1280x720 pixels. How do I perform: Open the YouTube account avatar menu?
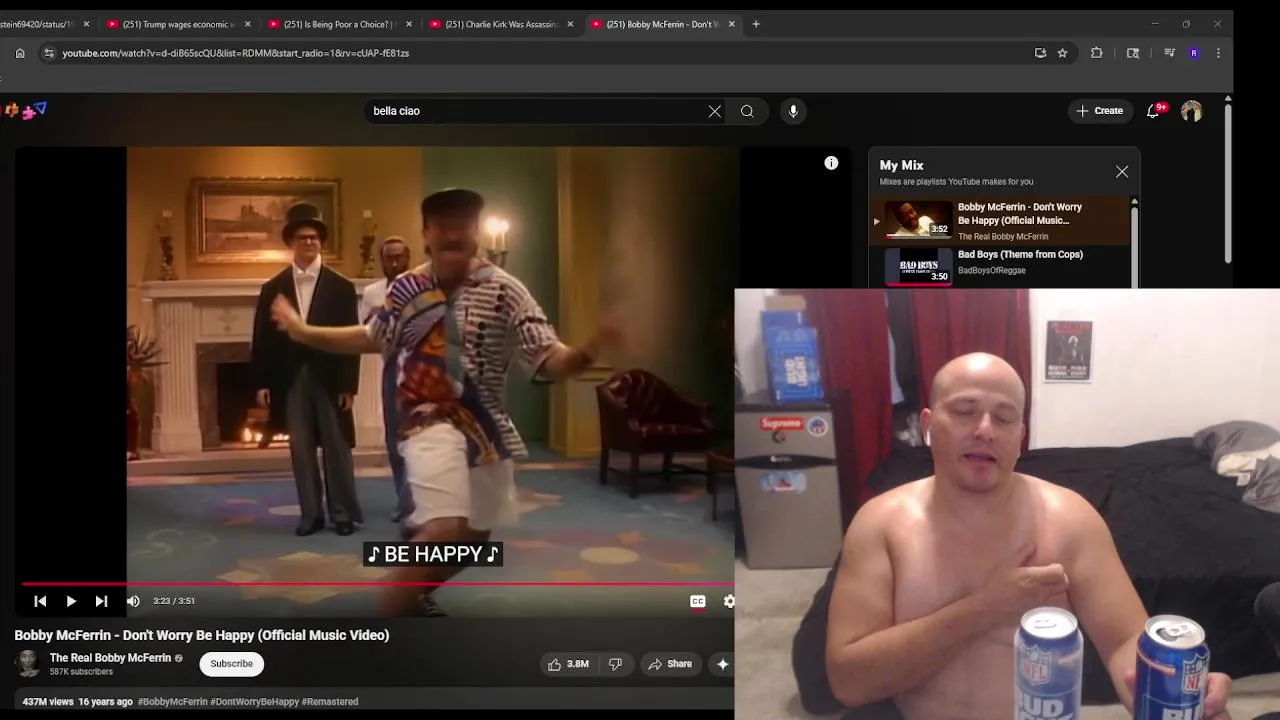[x=1191, y=111]
